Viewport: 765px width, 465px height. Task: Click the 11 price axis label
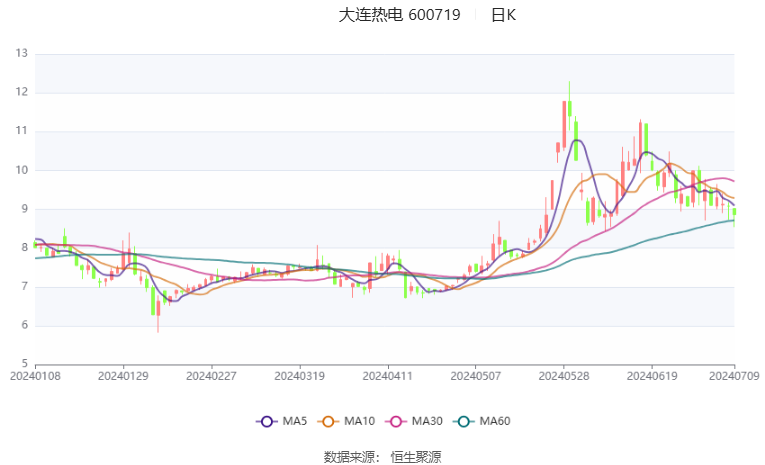click(x=21, y=131)
